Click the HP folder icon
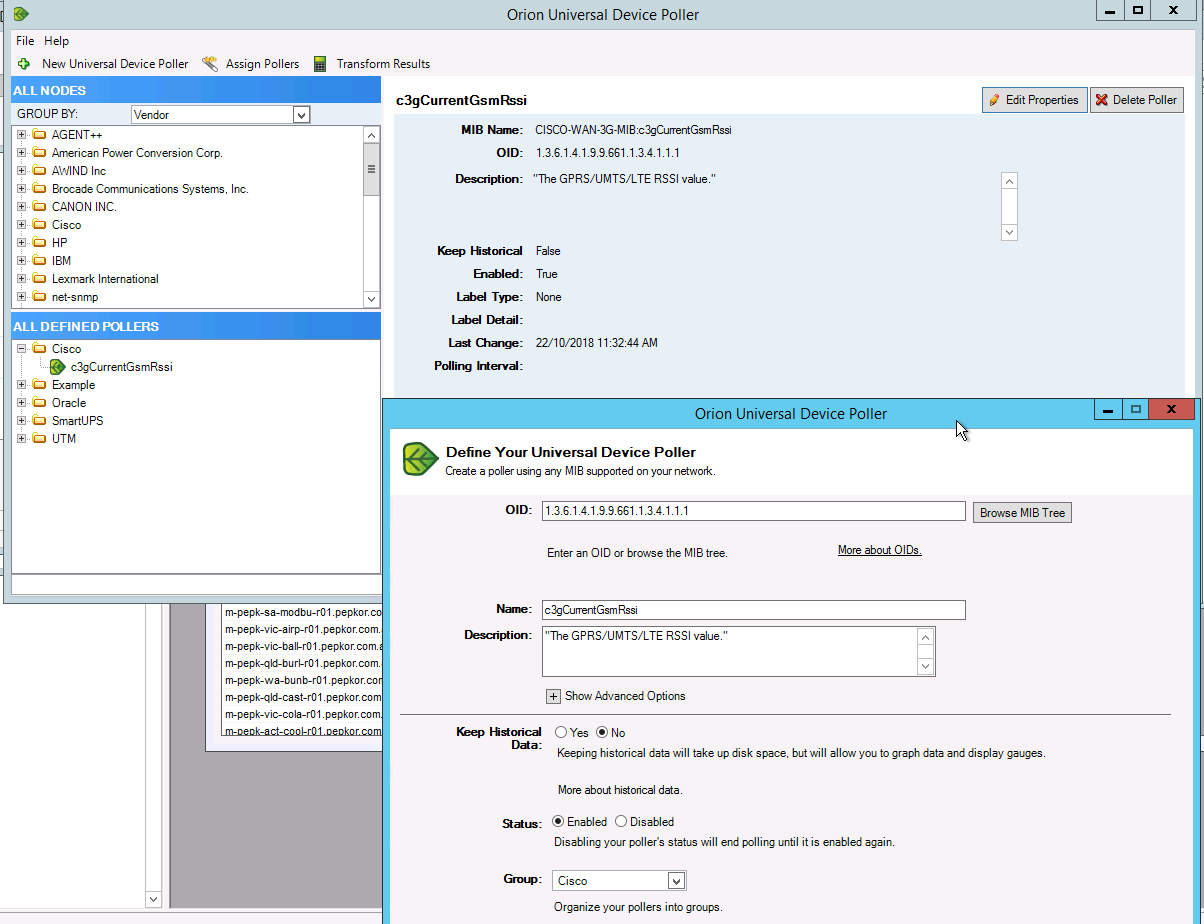Screen dimensions: 1204x924 tap(39, 243)
